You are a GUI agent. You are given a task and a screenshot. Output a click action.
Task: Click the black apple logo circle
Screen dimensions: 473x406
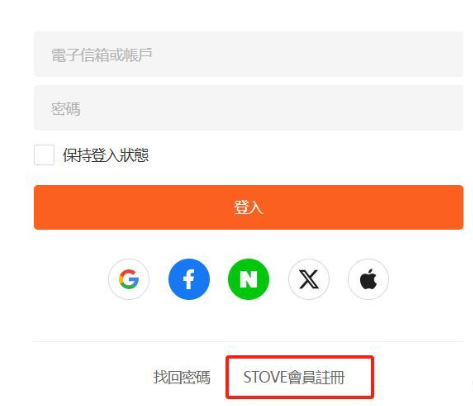click(x=368, y=279)
